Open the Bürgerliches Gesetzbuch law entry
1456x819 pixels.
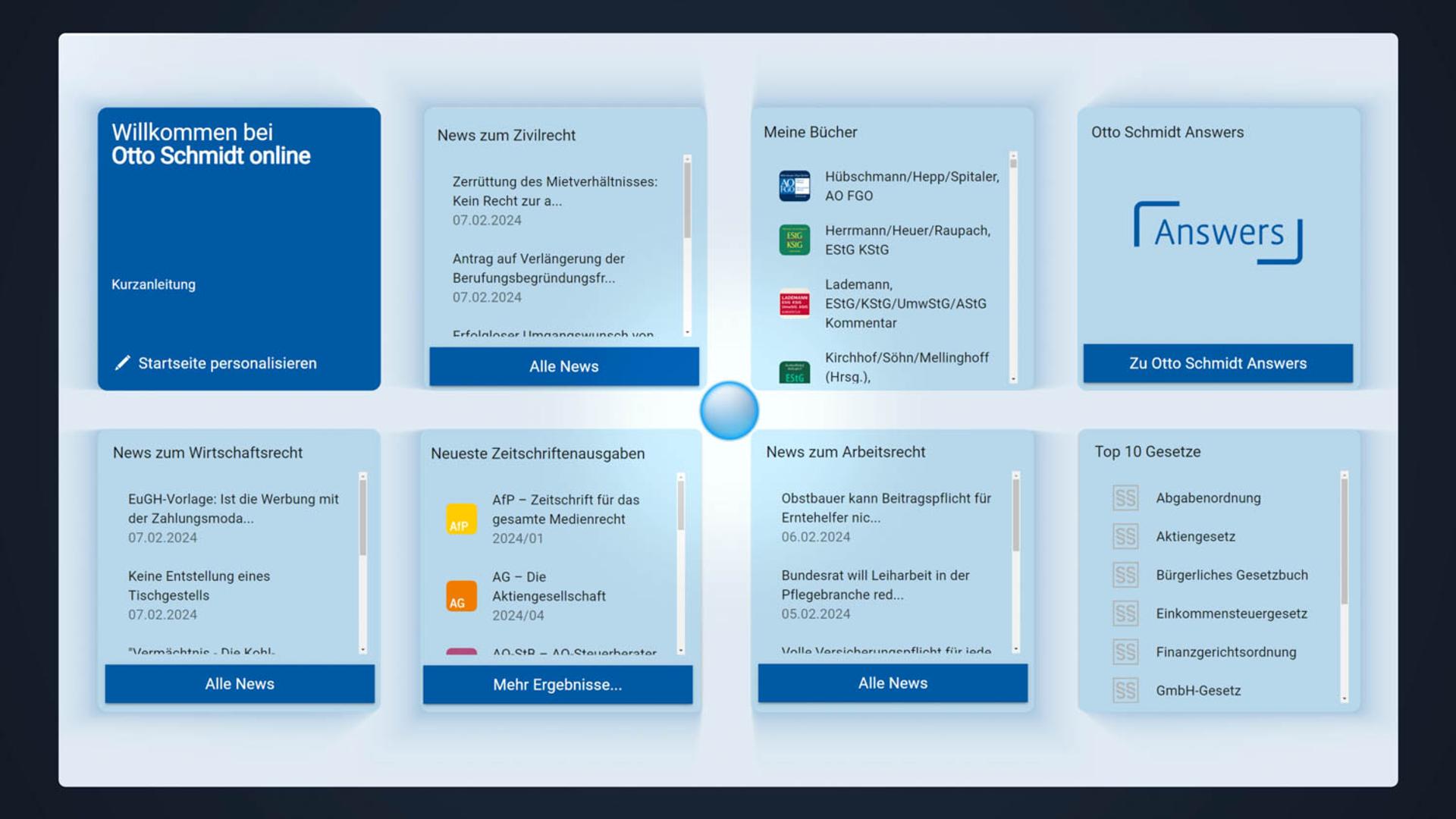1232,575
